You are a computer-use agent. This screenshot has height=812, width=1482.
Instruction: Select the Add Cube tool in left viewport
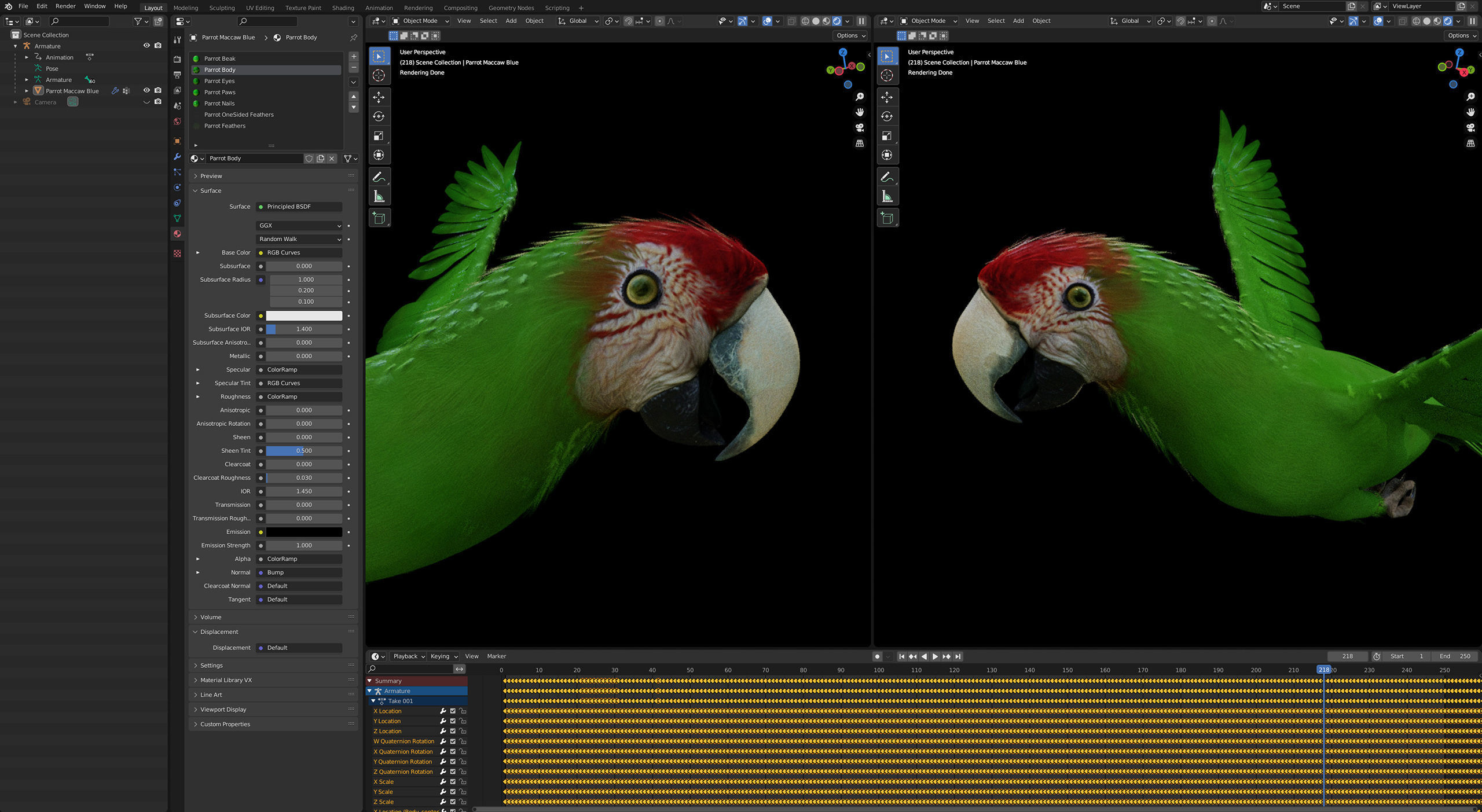coord(379,218)
